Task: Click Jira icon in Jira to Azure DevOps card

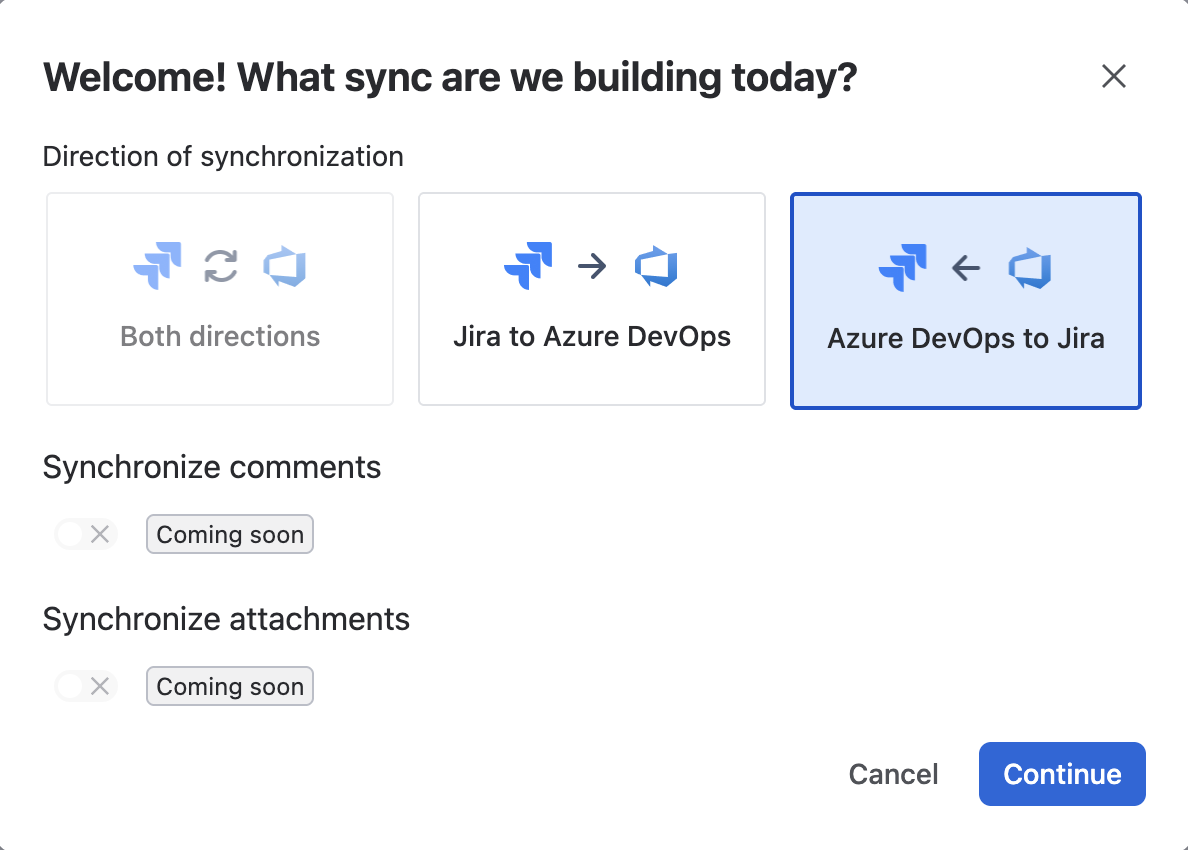Action: click(x=528, y=265)
